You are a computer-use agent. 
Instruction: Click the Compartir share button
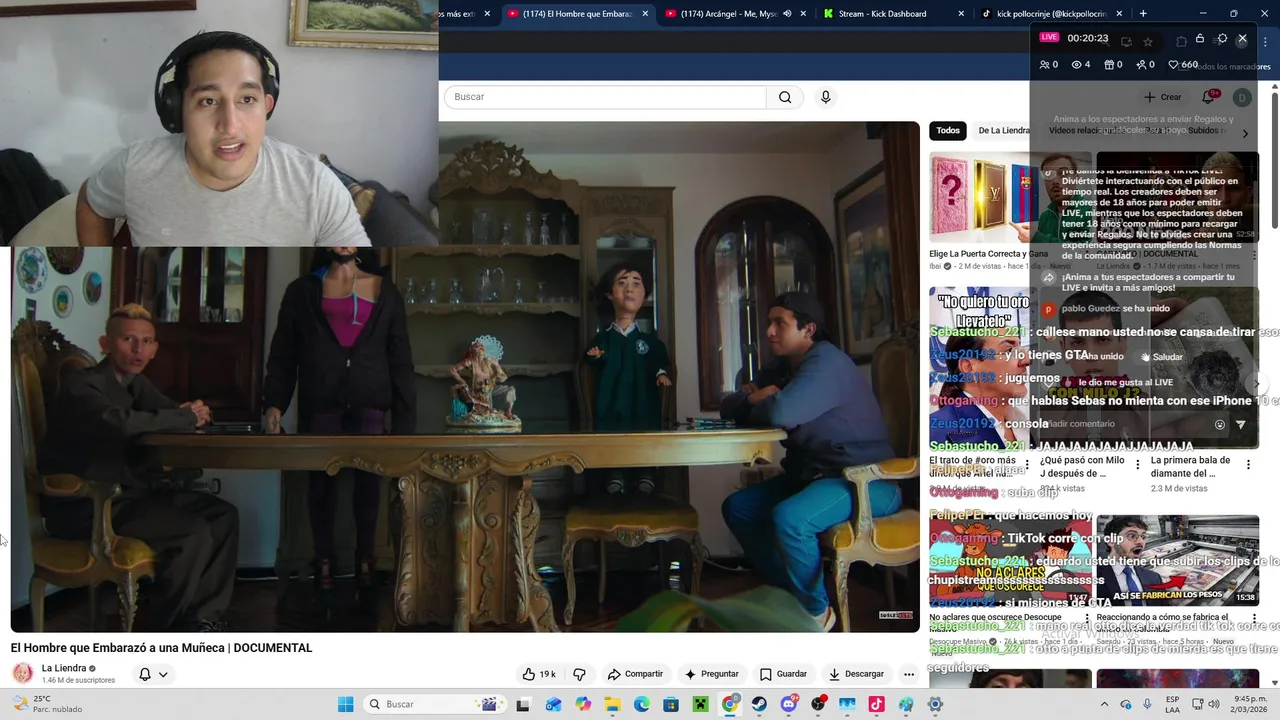pos(635,674)
